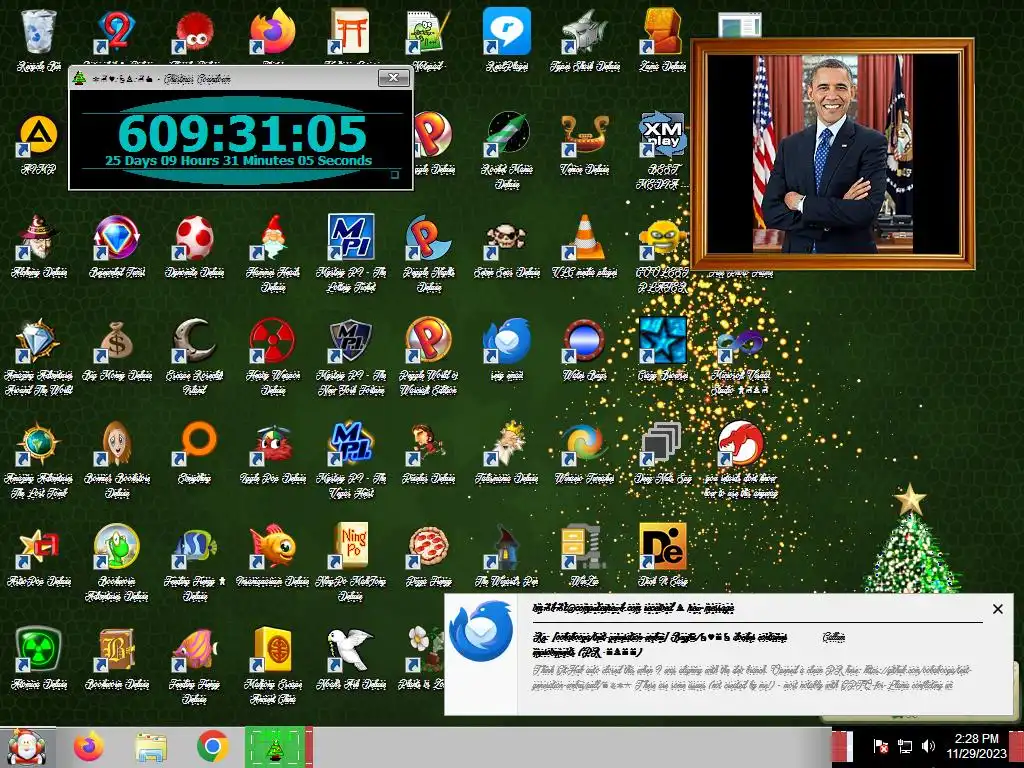This screenshot has height=768, width=1024.
Task: Launch Bookworm Adventures Deluxe green worm icon
Action: coord(116,547)
